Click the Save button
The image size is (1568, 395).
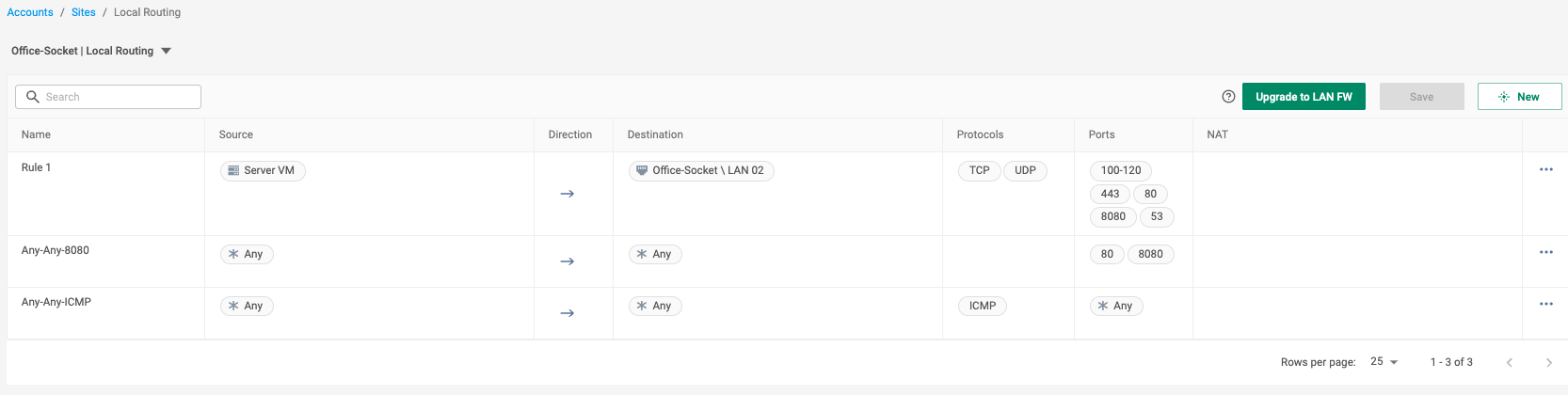coord(1421,97)
